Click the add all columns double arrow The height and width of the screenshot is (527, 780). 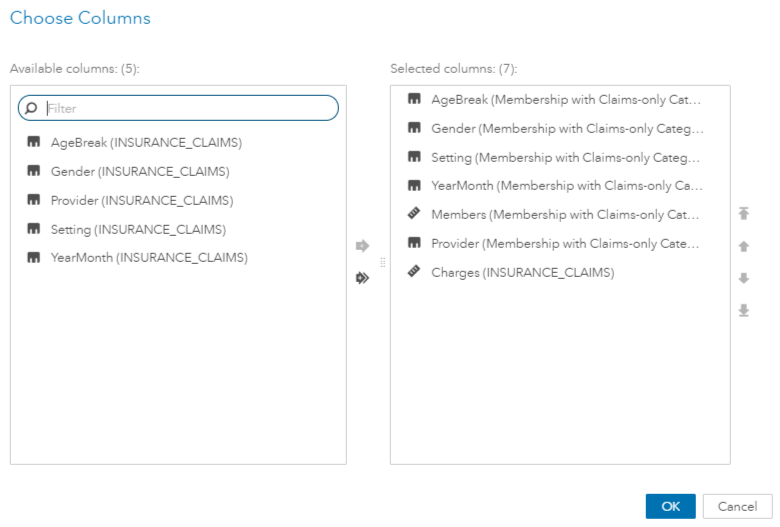pos(362,278)
